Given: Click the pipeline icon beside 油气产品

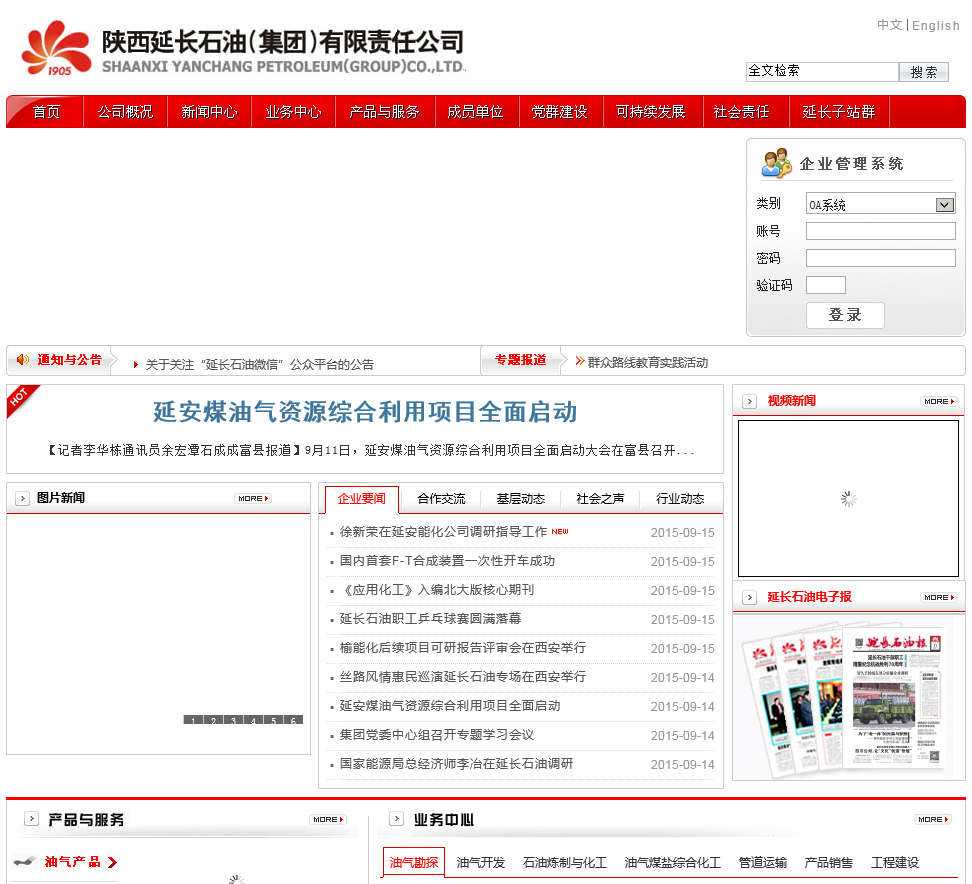Looking at the screenshot, I should (x=25, y=862).
